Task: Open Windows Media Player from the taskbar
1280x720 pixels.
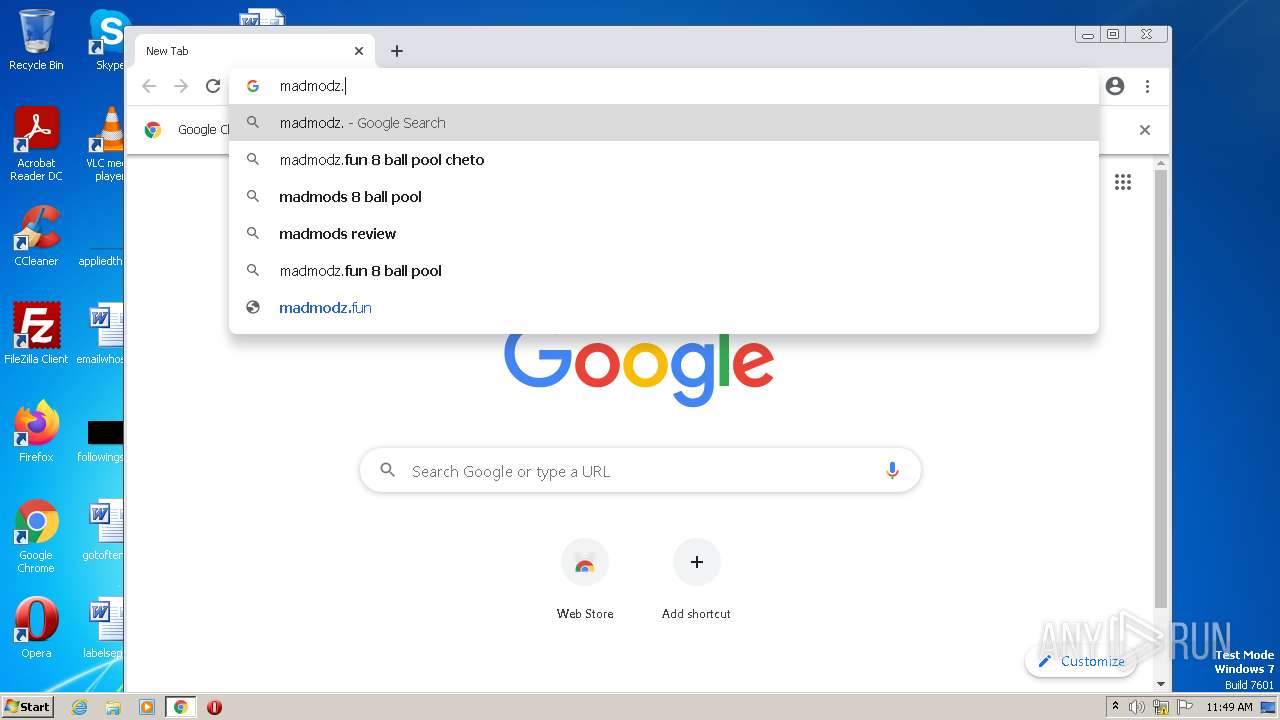Action: pyautogui.click(x=147, y=707)
